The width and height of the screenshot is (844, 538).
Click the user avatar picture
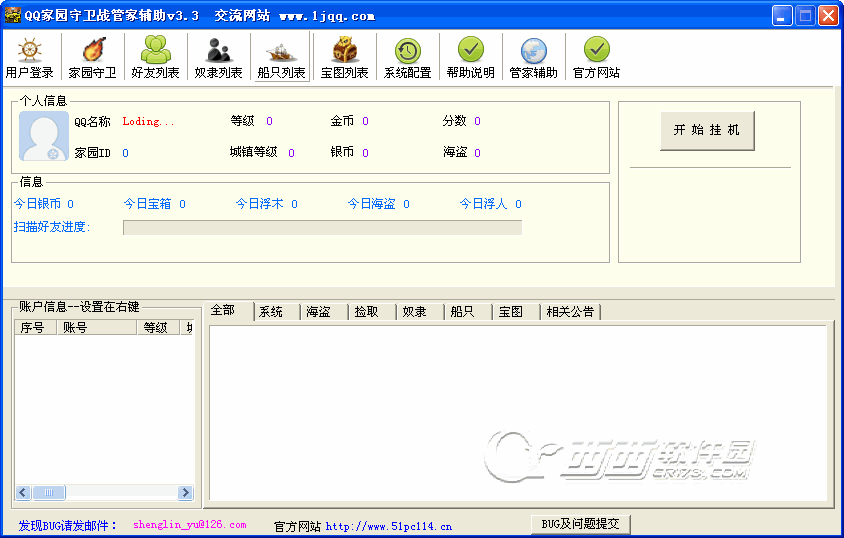pyautogui.click(x=44, y=136)
